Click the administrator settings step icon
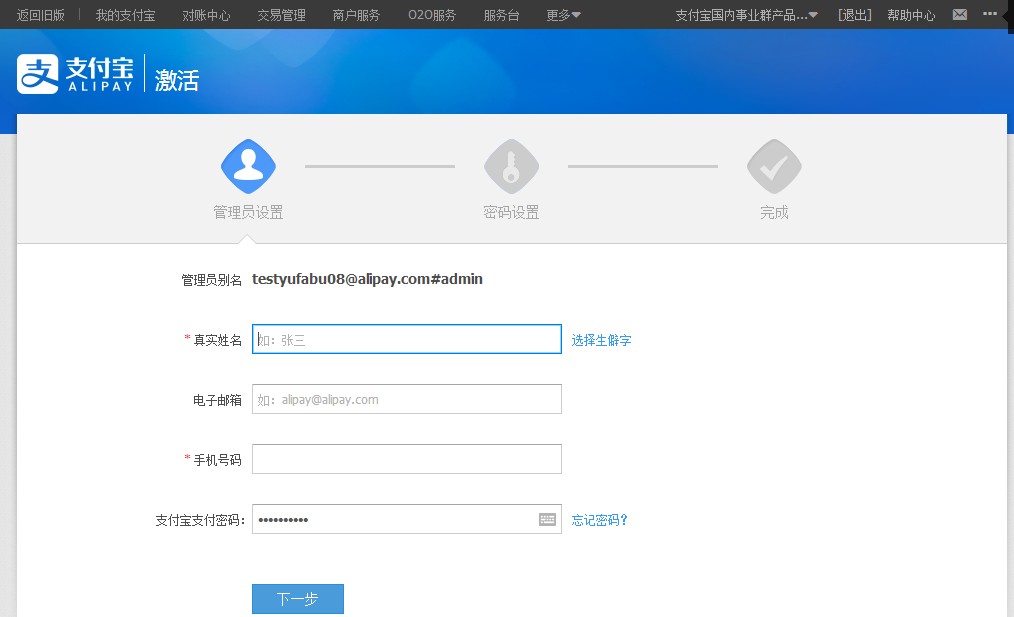This screenshot has height=617, width=1014. point(248,166)
